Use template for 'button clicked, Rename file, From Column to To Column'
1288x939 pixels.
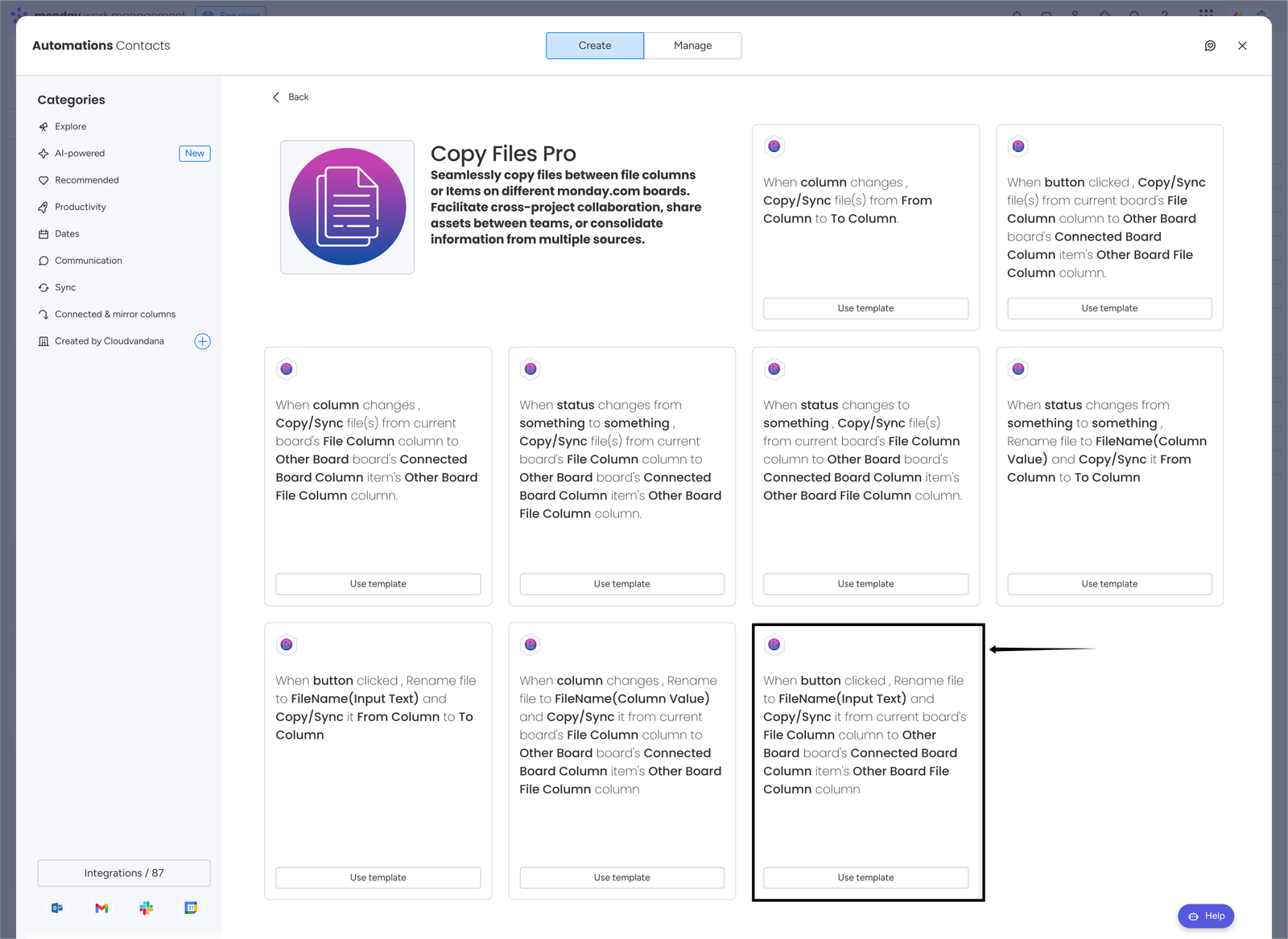pyautogui.click(x=378, y=878)
